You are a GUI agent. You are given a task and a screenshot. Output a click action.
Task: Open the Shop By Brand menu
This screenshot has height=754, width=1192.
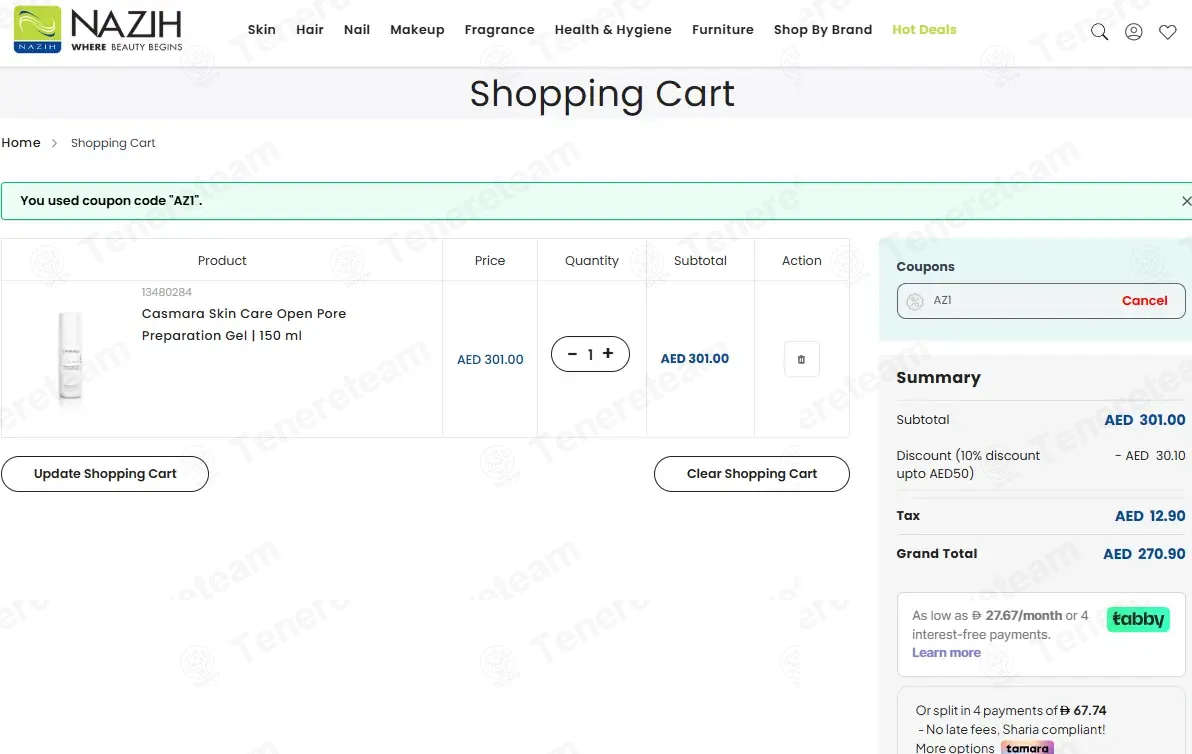pos(823,30)
